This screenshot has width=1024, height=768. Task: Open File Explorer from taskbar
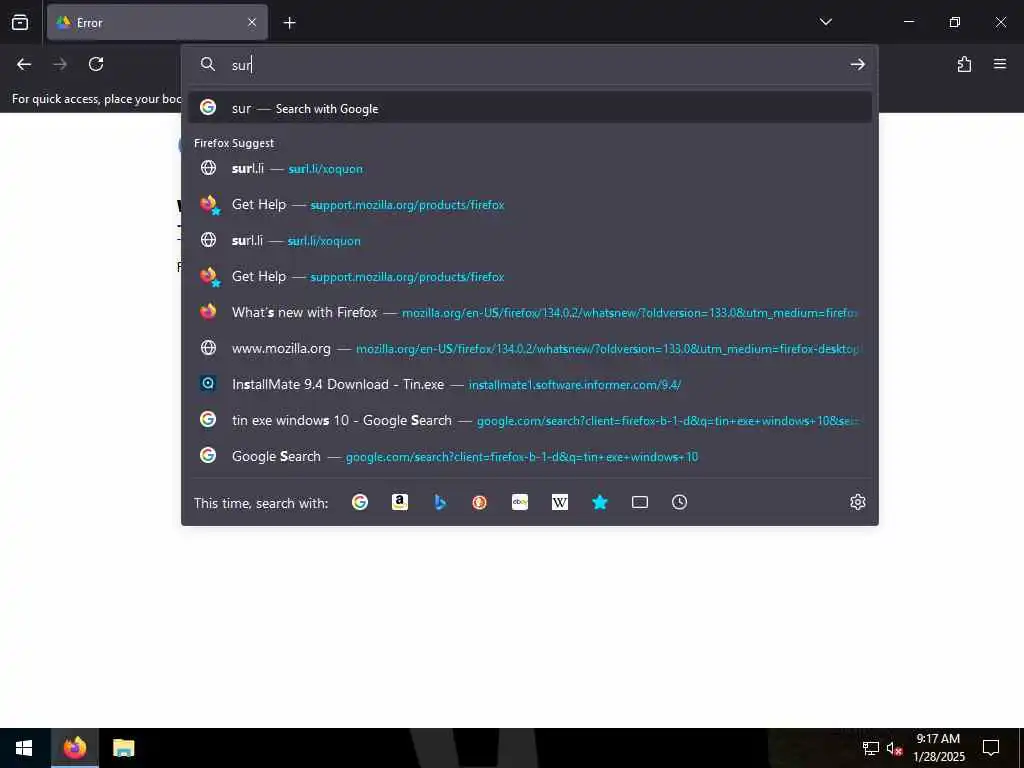[123, 748]
